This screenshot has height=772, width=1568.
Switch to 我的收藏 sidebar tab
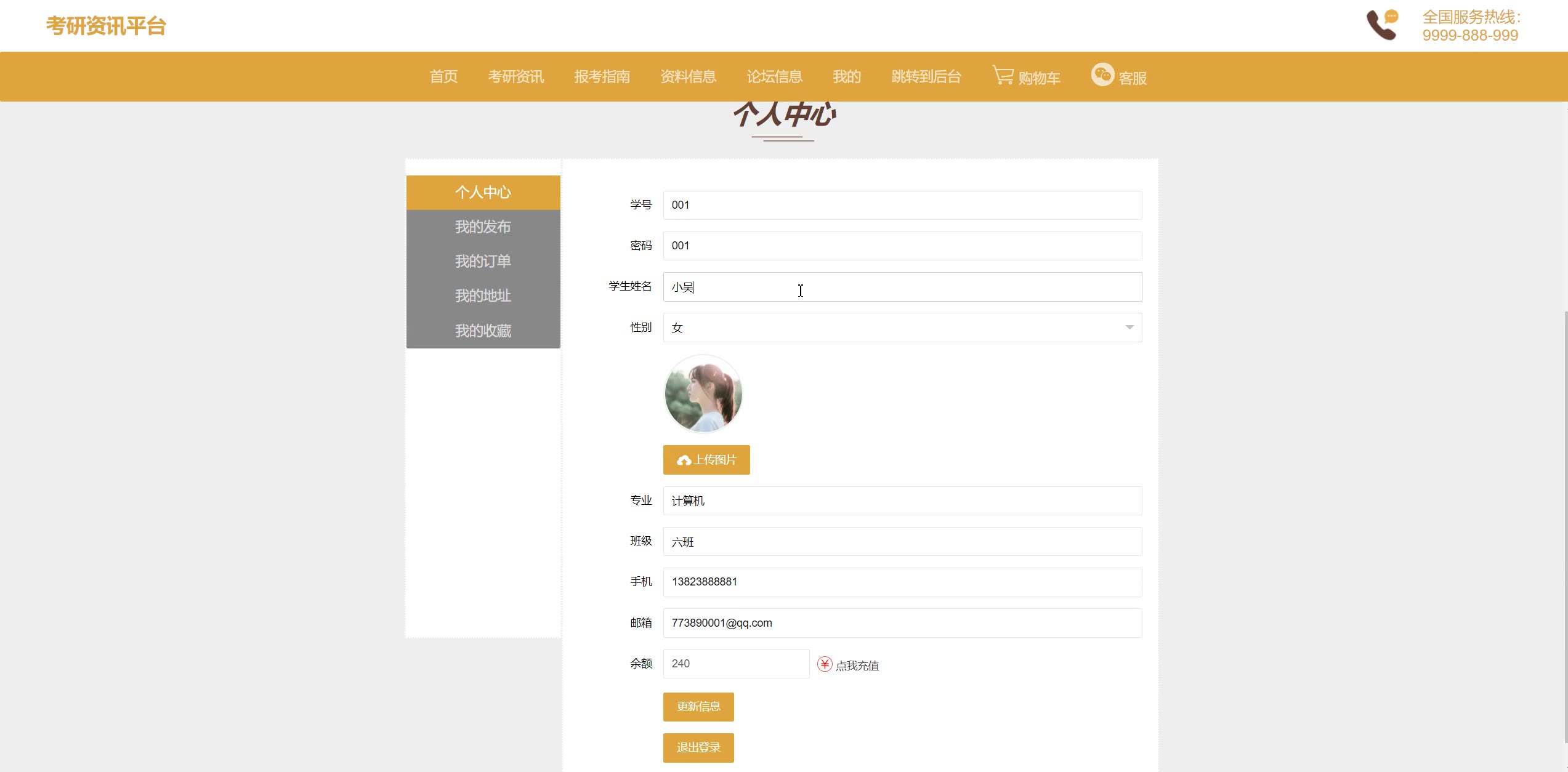pos(483,331)
